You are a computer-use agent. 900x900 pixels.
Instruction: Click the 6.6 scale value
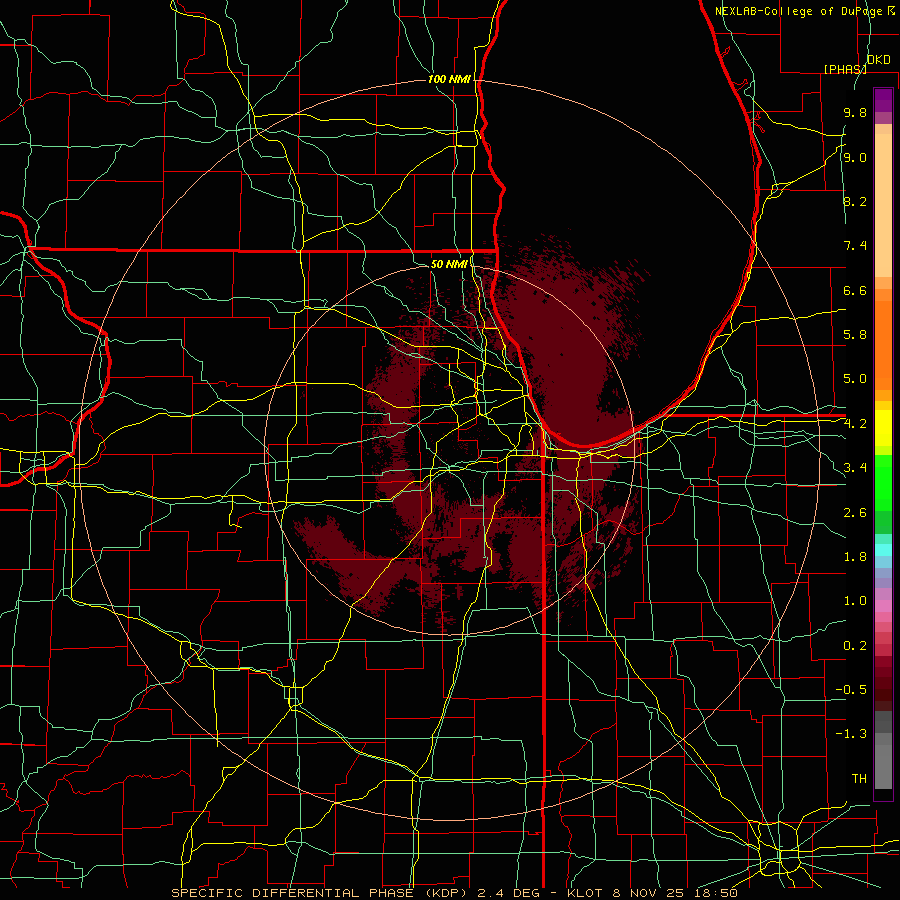point(855,290)
